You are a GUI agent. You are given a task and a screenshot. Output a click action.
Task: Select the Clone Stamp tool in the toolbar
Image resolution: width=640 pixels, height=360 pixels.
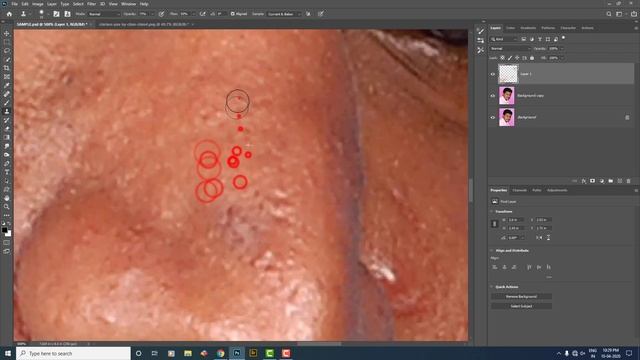tap(7, 111)
